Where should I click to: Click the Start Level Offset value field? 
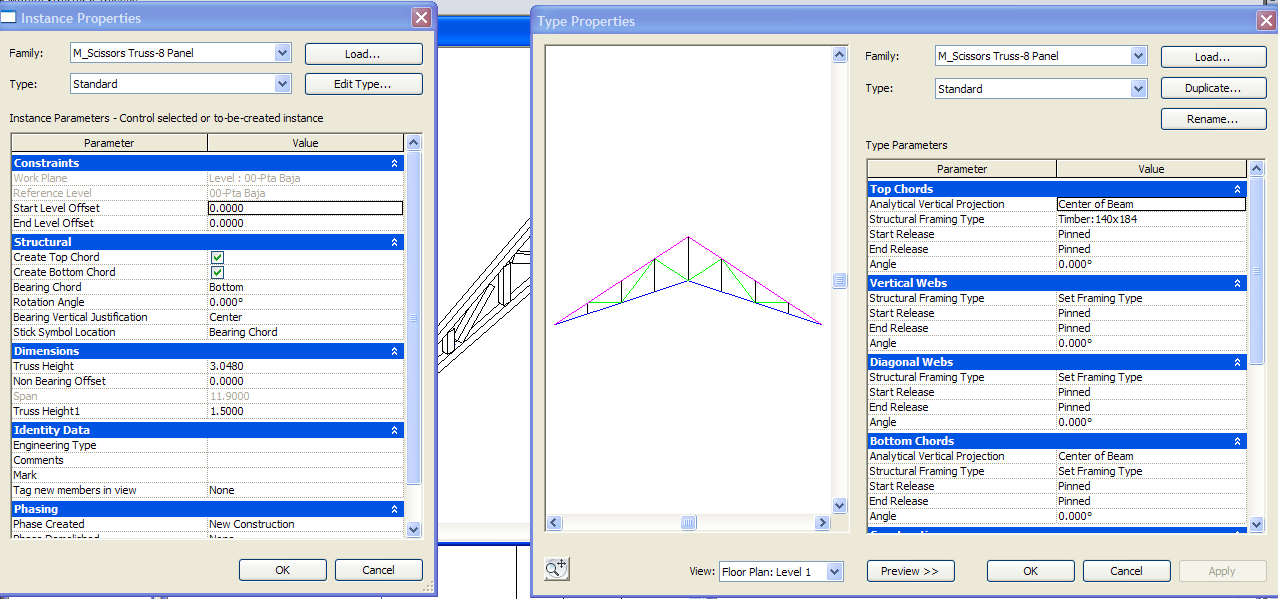tap(305, 208)
